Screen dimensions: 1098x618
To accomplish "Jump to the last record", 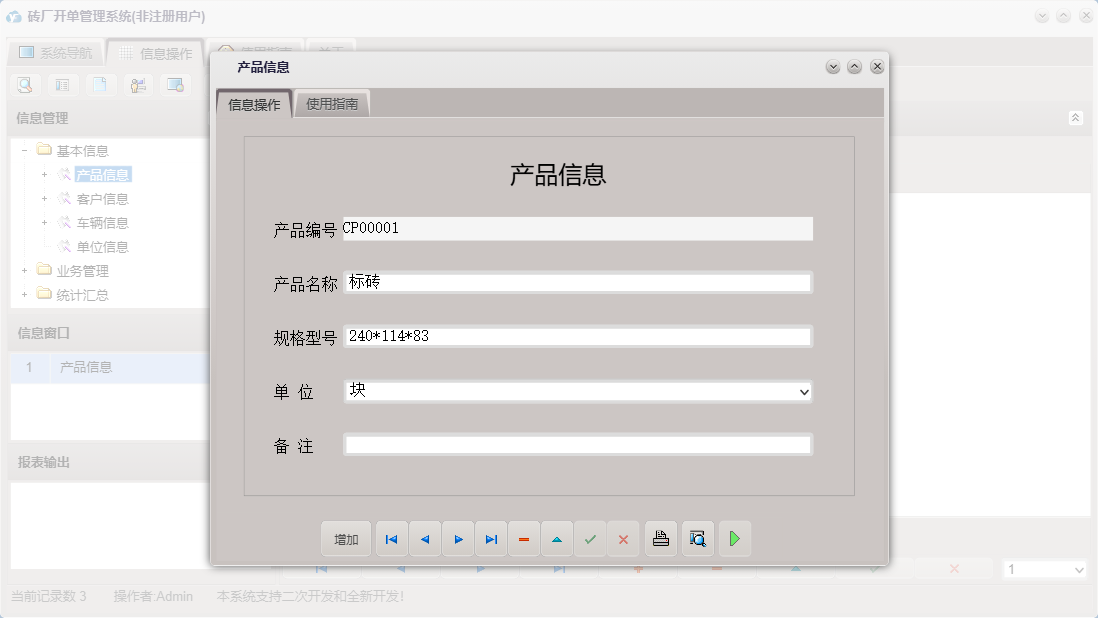I will 491,539.
